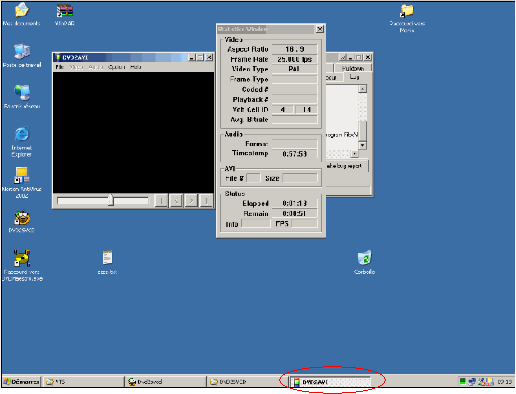Step backward with the left arrow button

pyautogui.click(x=176, y=201)
